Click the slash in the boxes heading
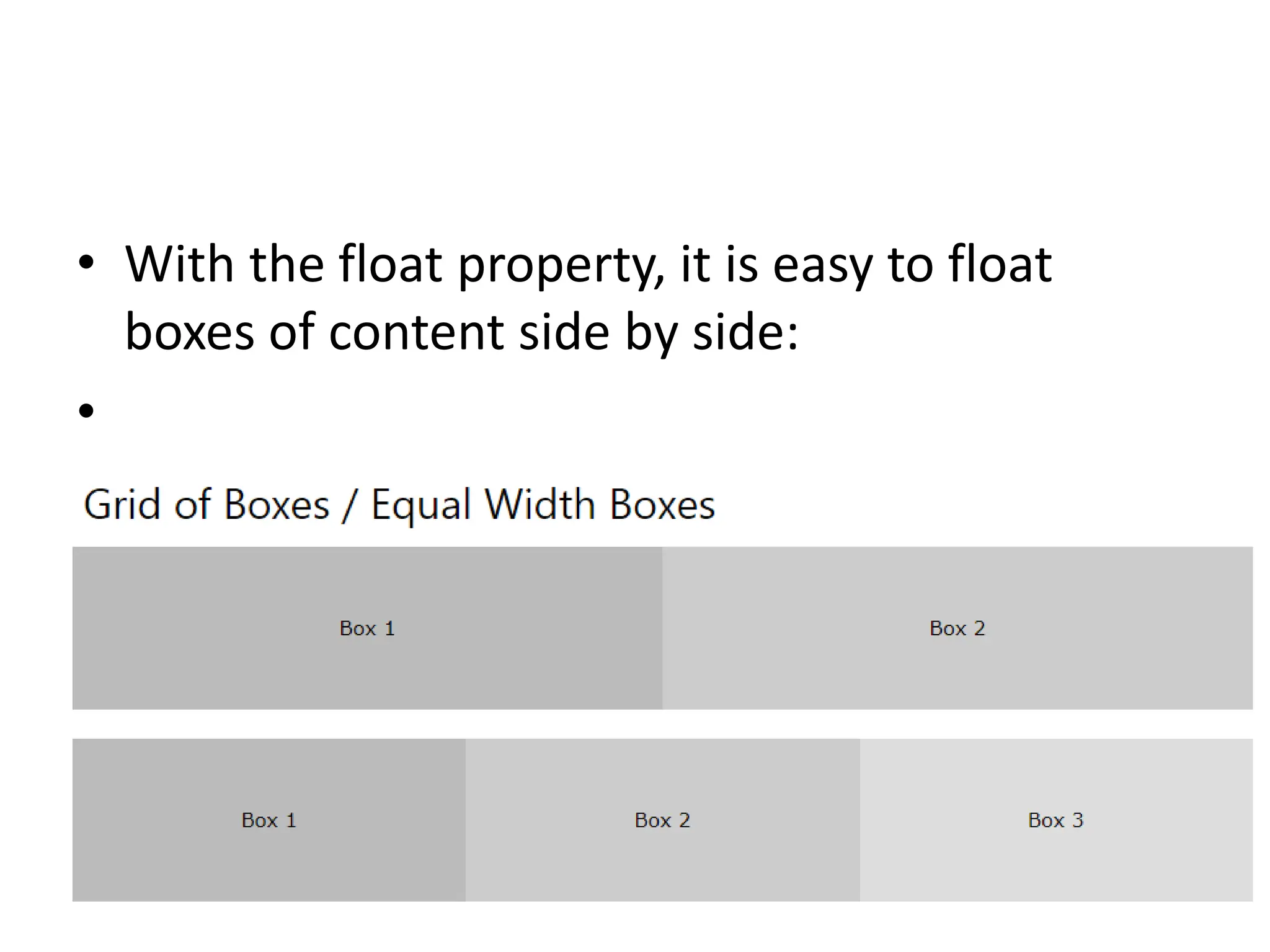The width and height of the screenshot is (1270, 952). coord(349,506)
